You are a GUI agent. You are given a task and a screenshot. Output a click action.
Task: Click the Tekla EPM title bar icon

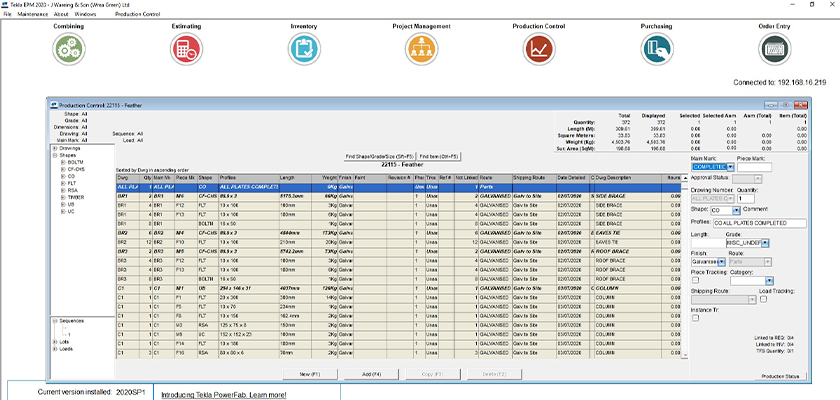(5, 5)
